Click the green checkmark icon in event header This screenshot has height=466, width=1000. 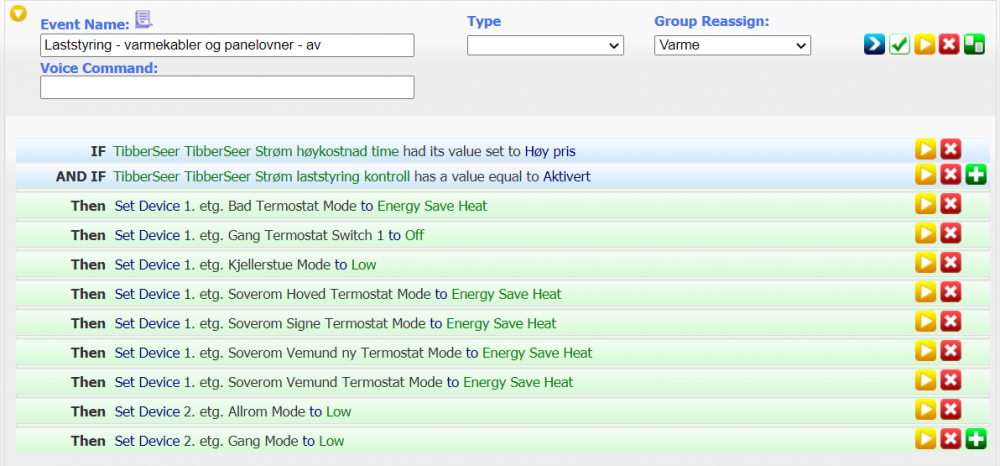[x=899, y=45]
